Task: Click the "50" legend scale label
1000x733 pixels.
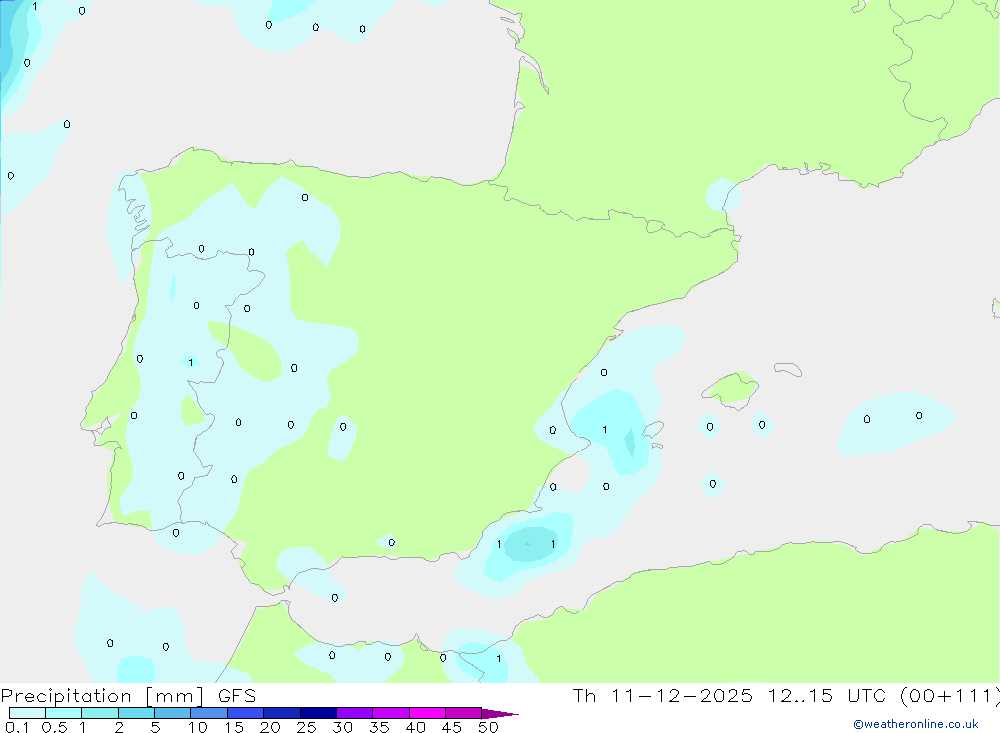Action: click(488, 727)
